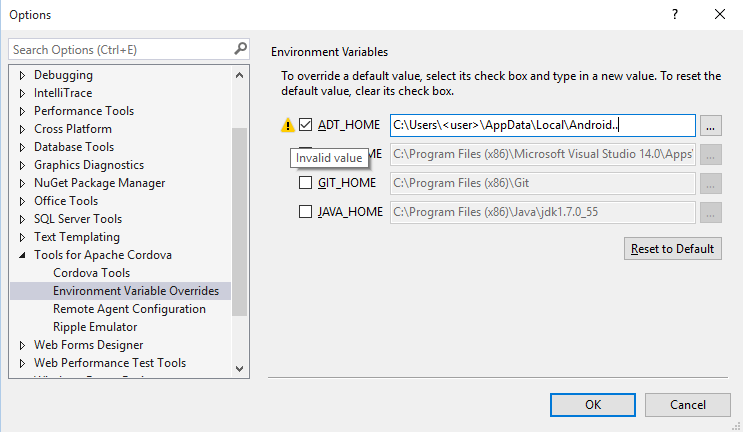Viewport: 743px width, 432px height.
Task: Open Ripple Emulator options page
Action: tap(95, 327)
